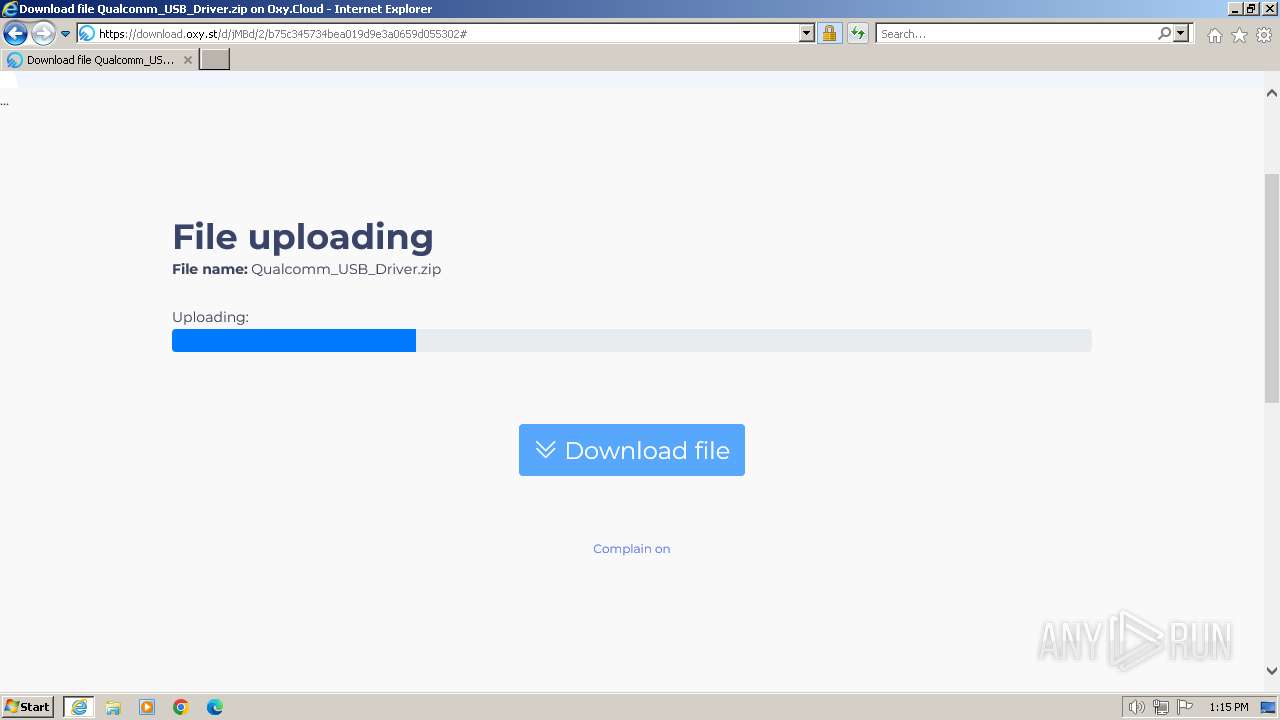Select the Download file Qualcomm_US... tab
The width and height of the screenshot is (1280, 720).
99,60
